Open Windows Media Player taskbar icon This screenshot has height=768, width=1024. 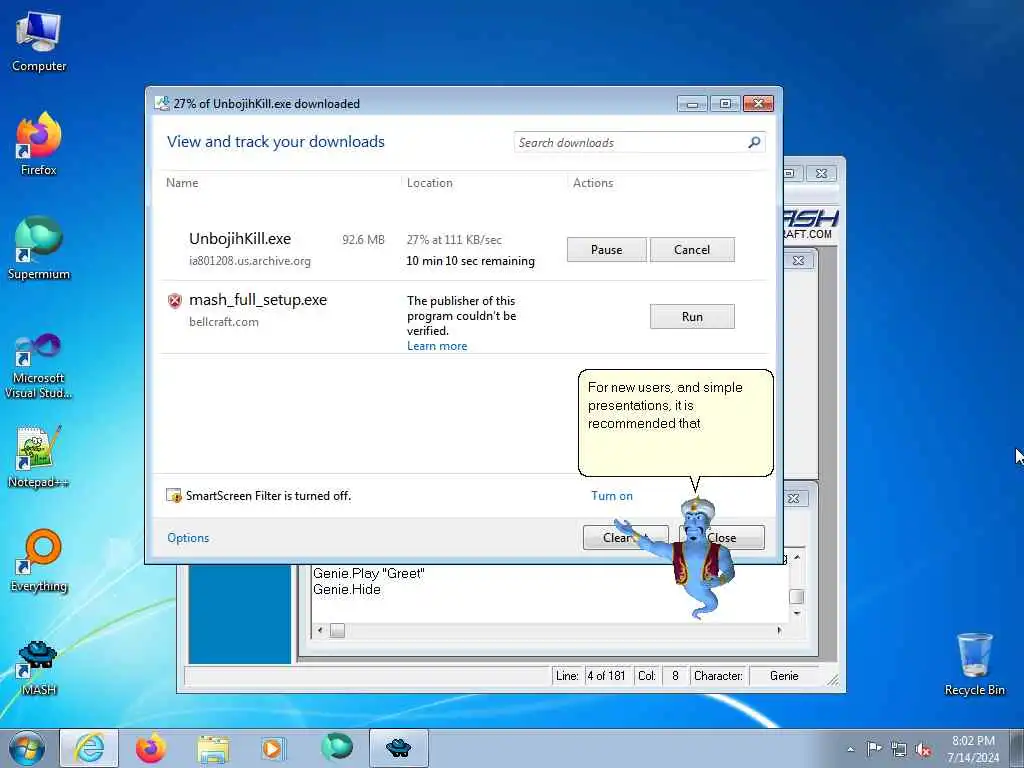pyautogui.click(x=272, y=749)
